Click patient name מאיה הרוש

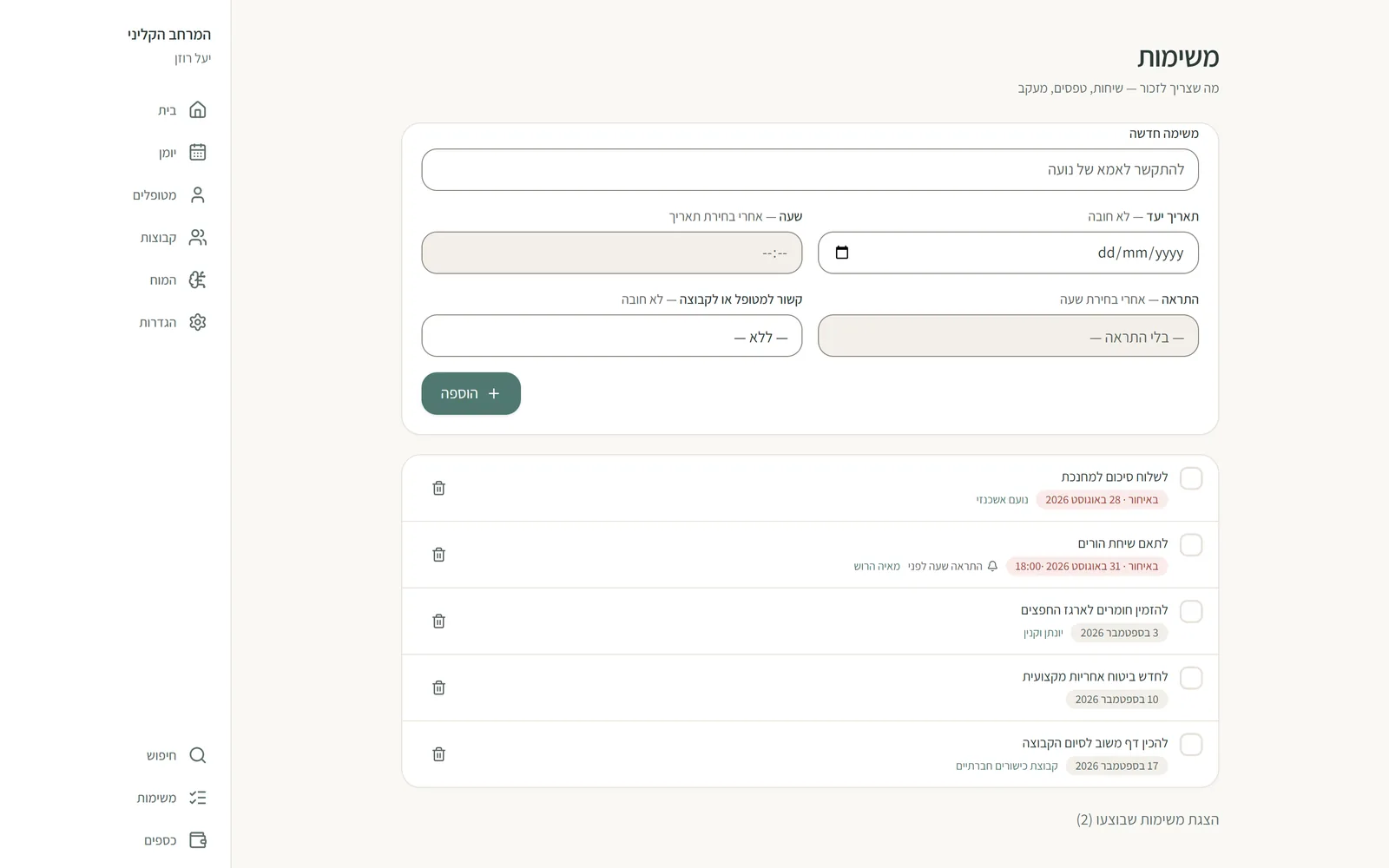(877, 567)
